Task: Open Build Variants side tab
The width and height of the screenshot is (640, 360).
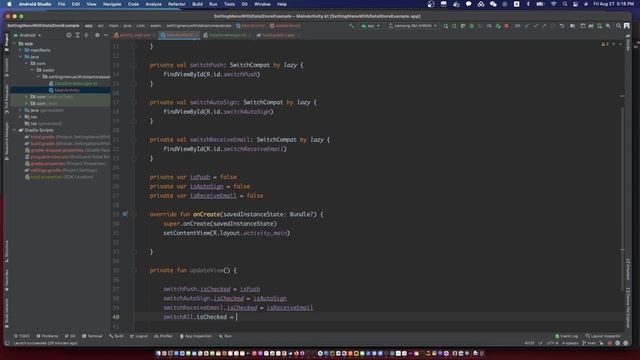Action: click(x=7, y=313)
